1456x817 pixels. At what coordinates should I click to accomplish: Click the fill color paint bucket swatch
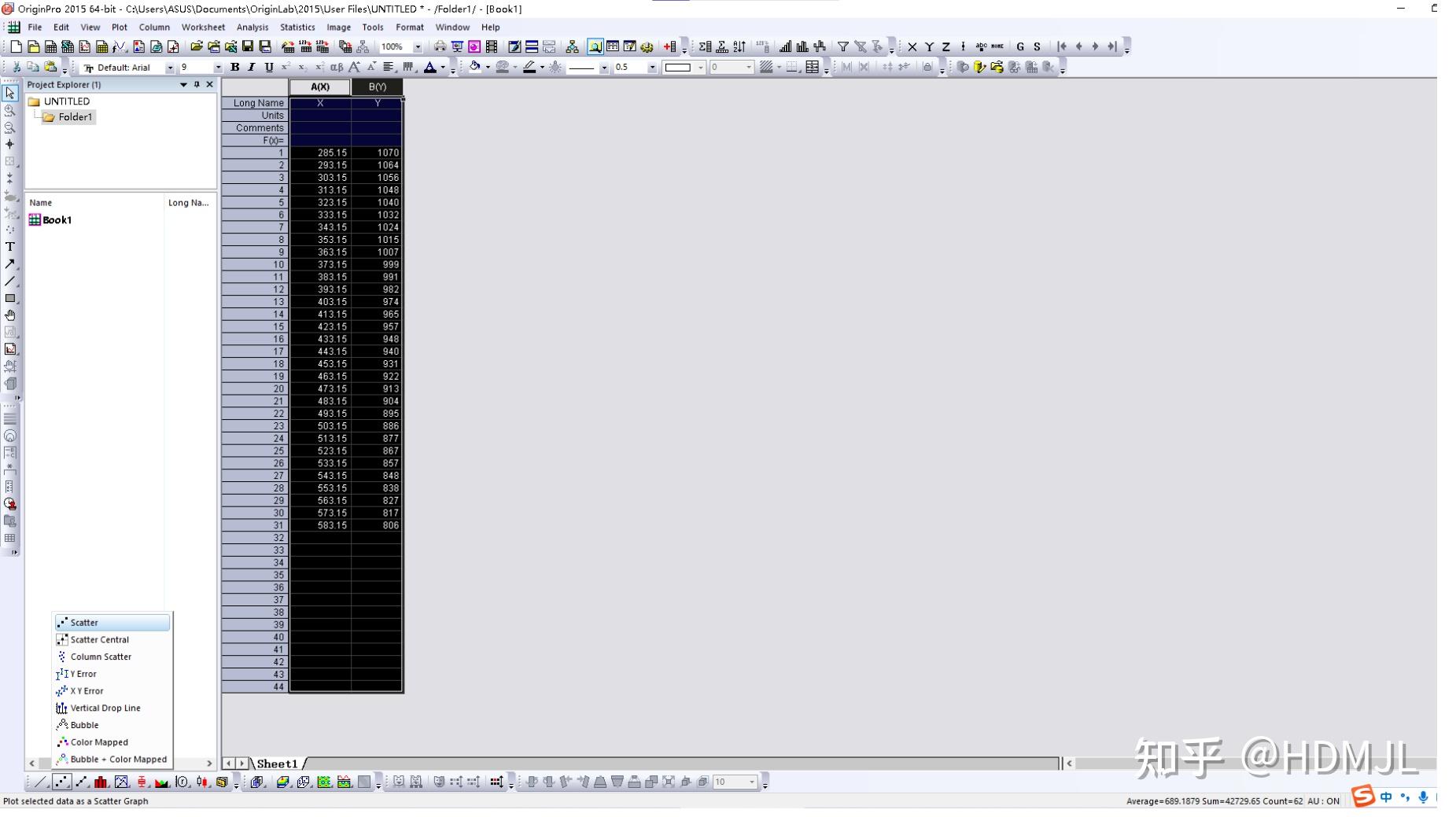point(475,68)
